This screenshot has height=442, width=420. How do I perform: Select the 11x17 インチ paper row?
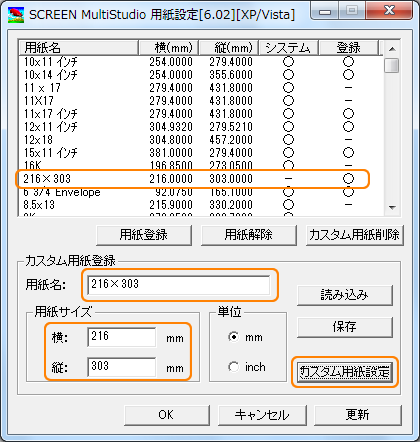coord(200,114)
